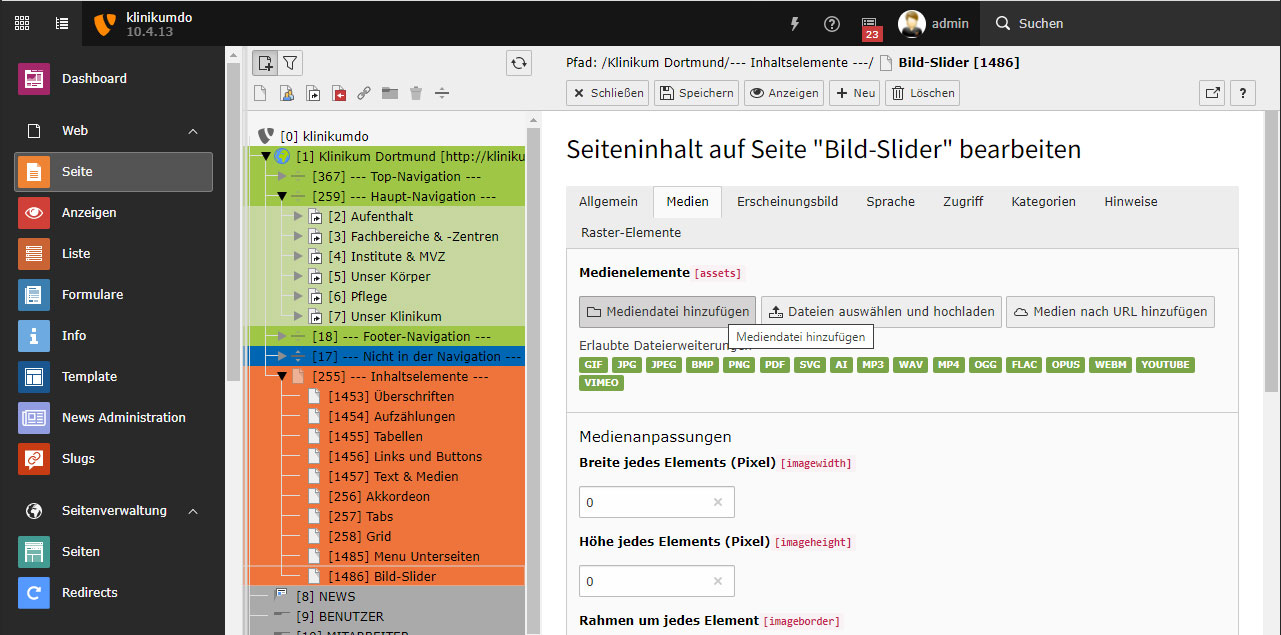1281x635 pixels.
Task: Select the Überschriften page in tree
Action: (x=391, y=396)
